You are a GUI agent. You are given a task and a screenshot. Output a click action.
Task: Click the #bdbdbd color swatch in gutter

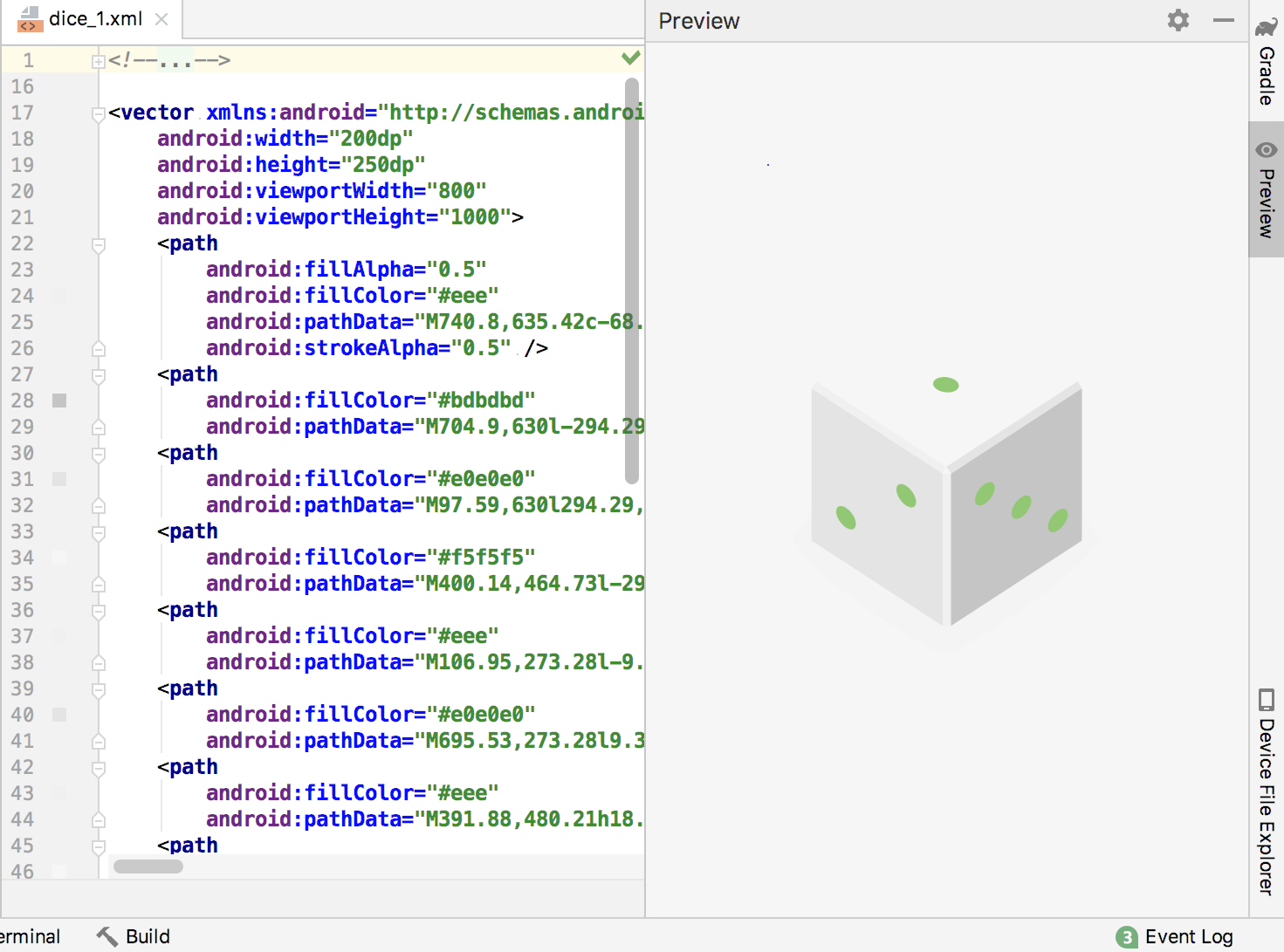59,401
